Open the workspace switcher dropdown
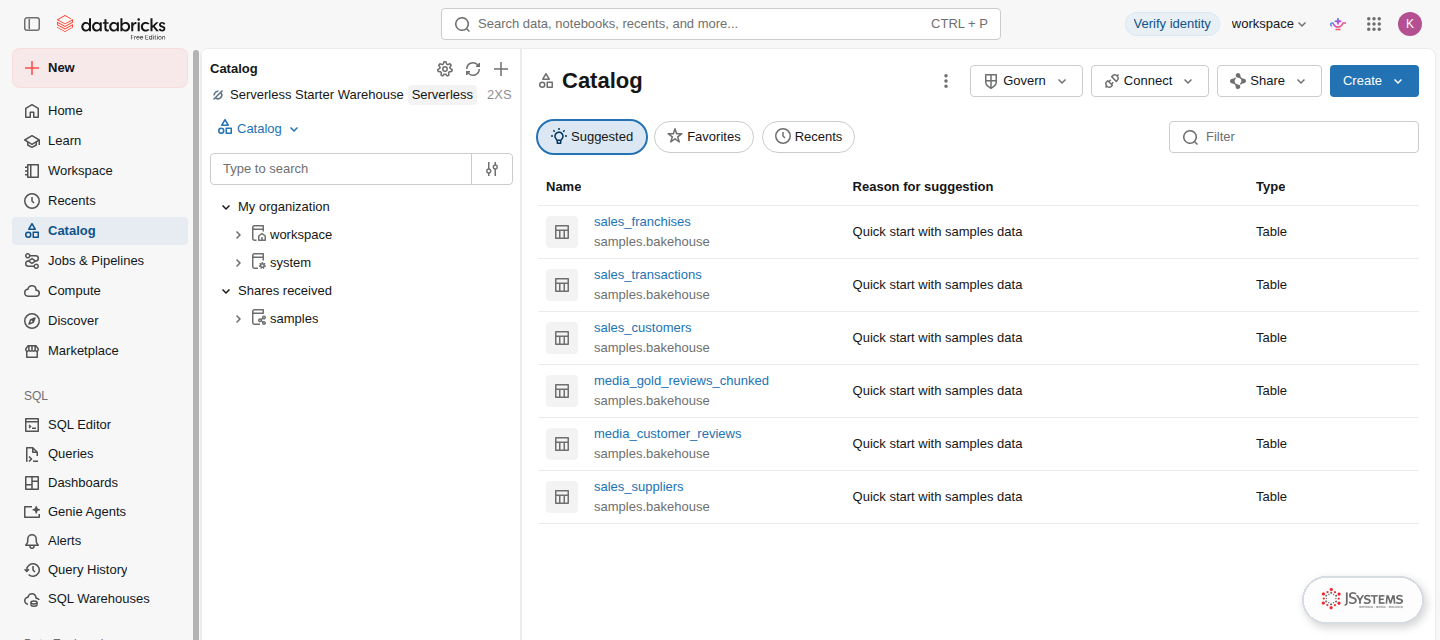 point(1269,24)
